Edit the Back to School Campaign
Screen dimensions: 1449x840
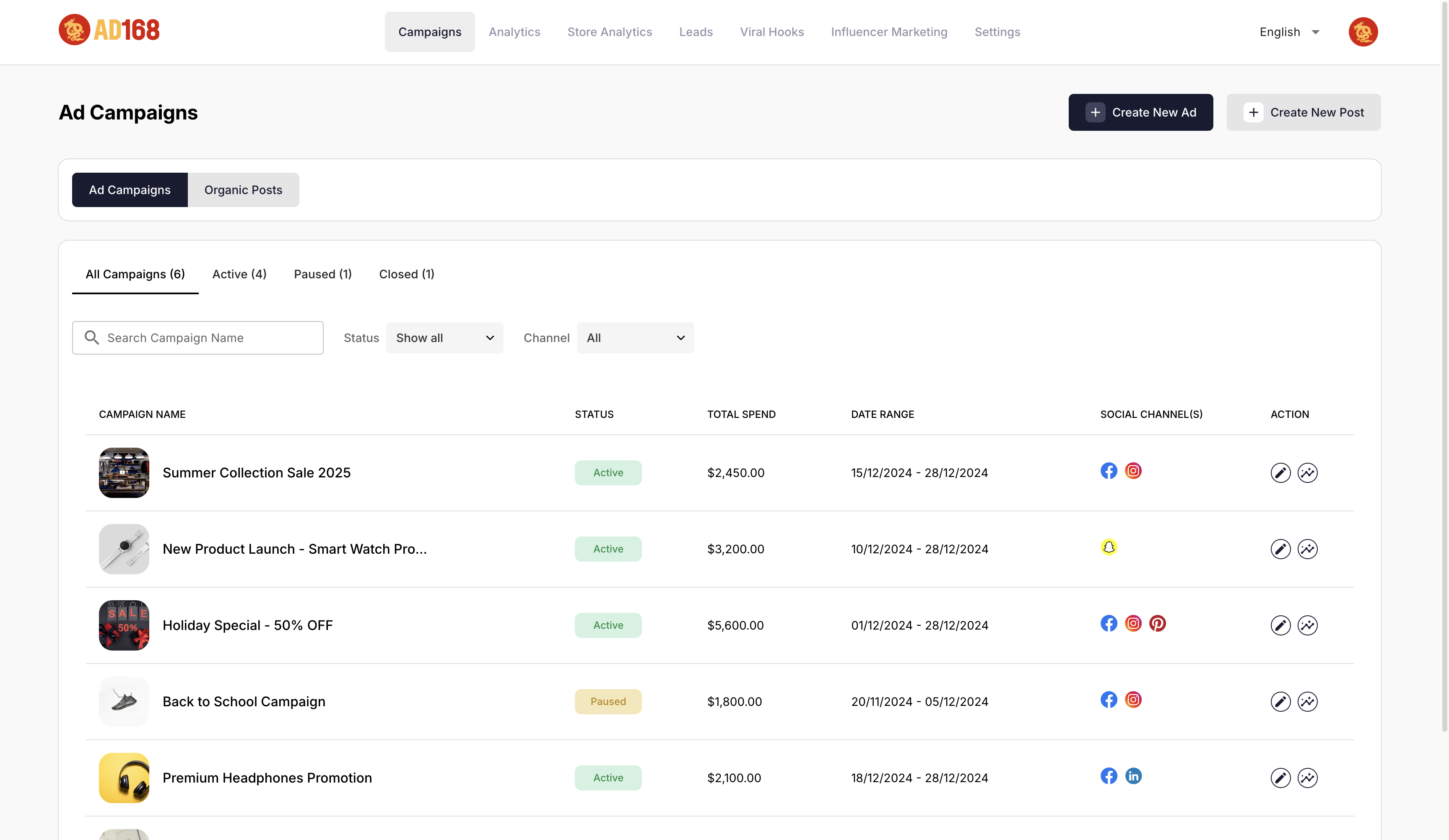1280,701
